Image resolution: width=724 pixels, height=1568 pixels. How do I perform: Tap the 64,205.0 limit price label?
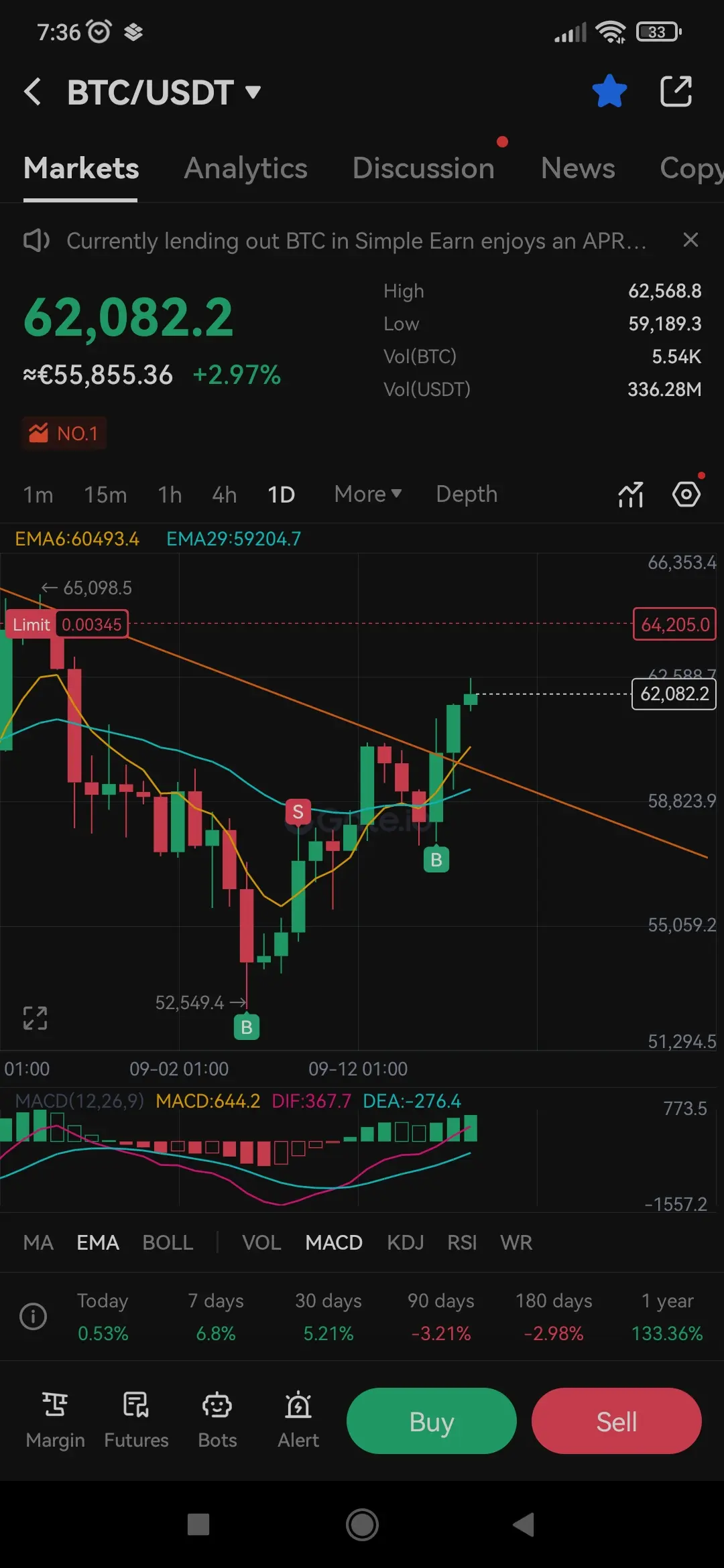[675, 625]
